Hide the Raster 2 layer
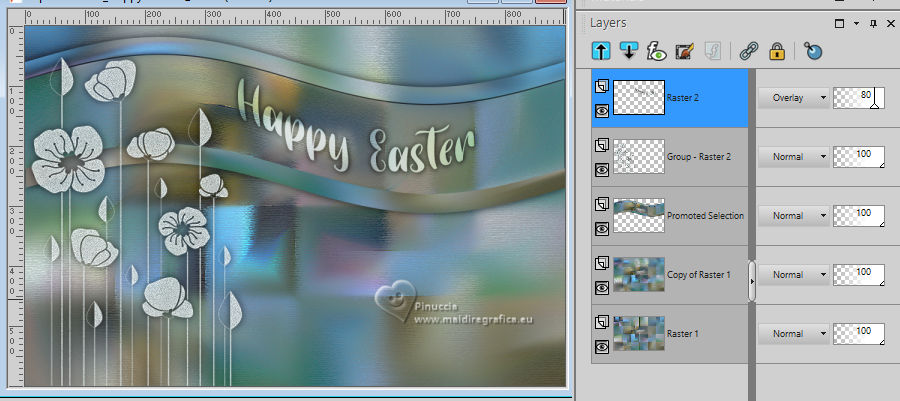 (x=601, y=112)
